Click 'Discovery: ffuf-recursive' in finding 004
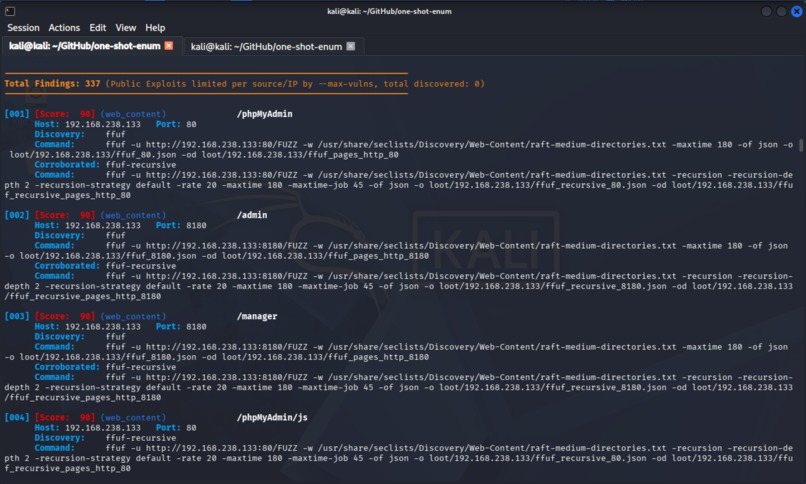The height and width of the screenshot is (484, 806). [105, 438]
